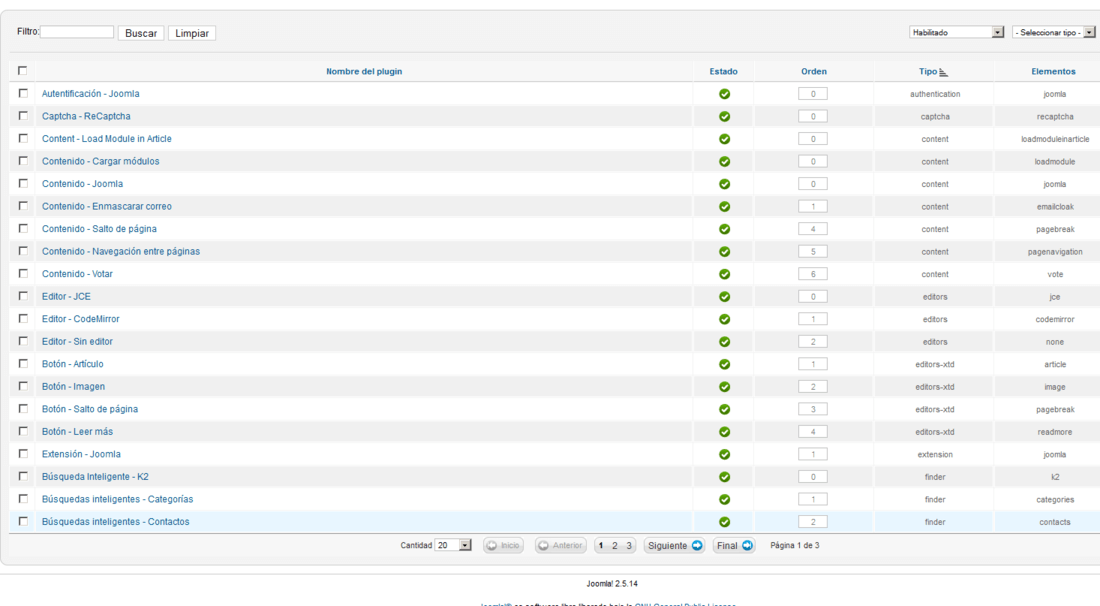Disable Botón - Leer más via status icon

724,431
